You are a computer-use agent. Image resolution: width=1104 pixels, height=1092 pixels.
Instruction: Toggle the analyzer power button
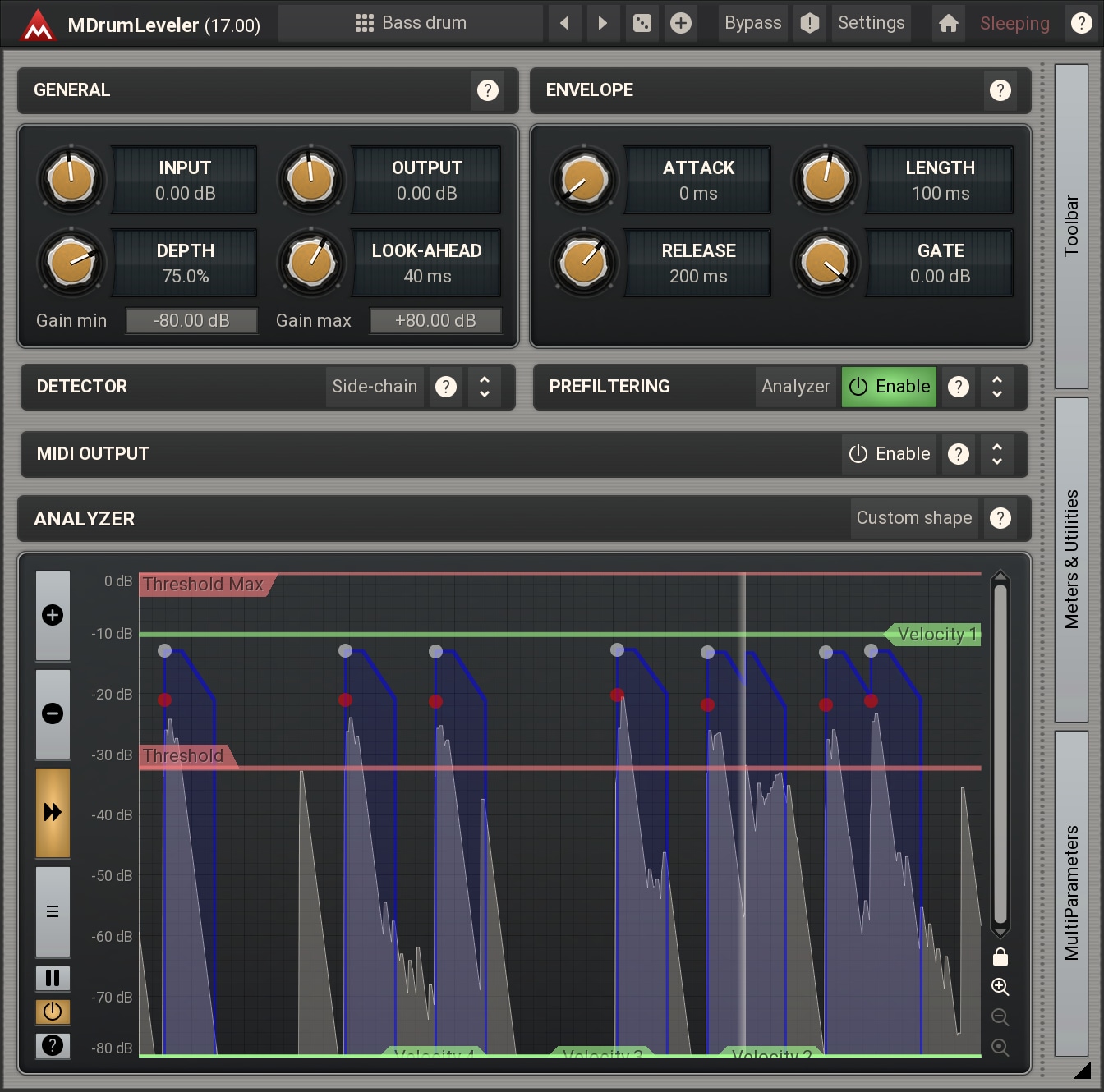53,1012
